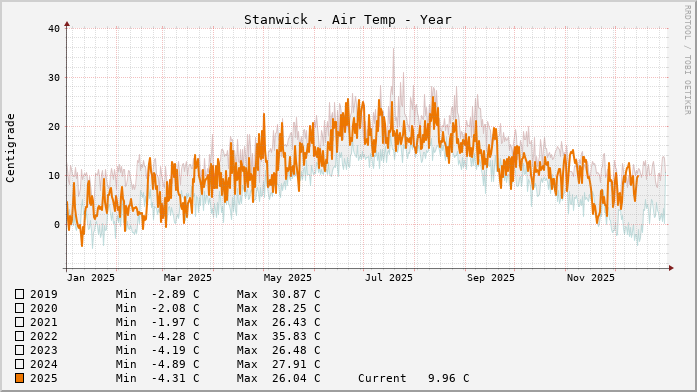This screenshot has width=697, height=392.
Task: Click the 2019 Min value -2.89 C
Action: tap(176, 294)
